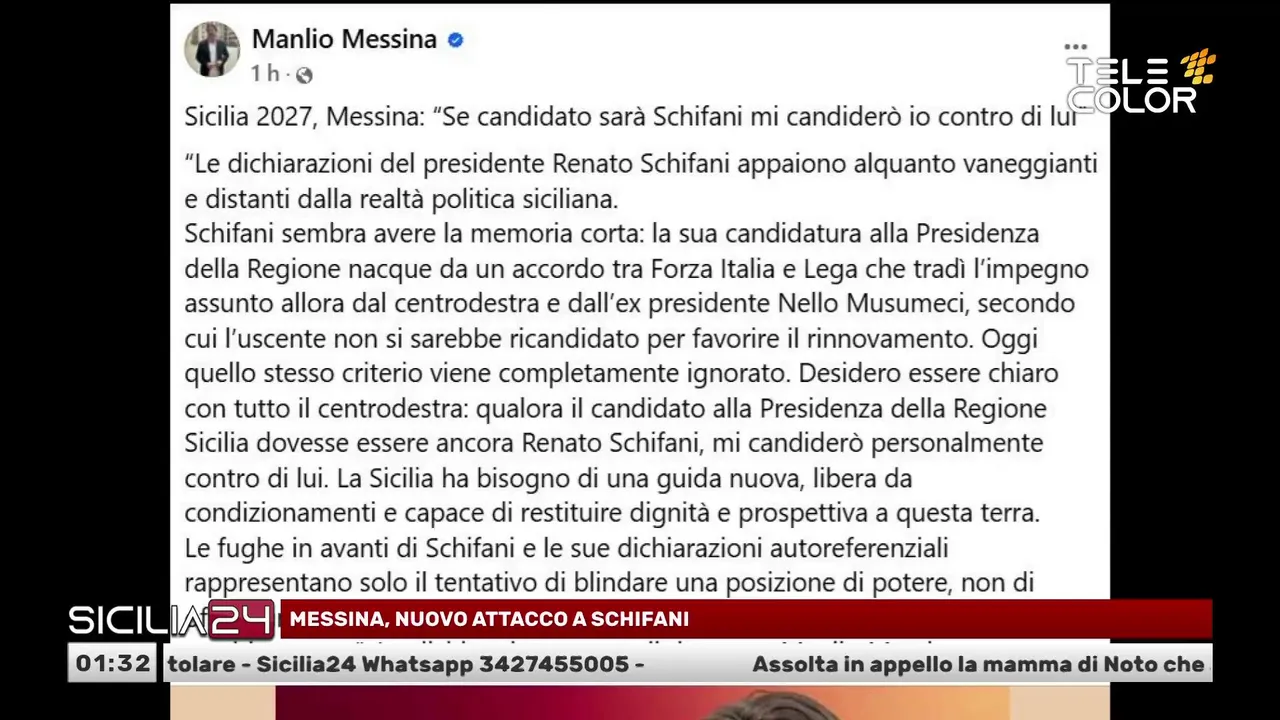Screen dimensions: 1280x720
Task: Click the blue verified badge icon
Action: coord(455,40)
